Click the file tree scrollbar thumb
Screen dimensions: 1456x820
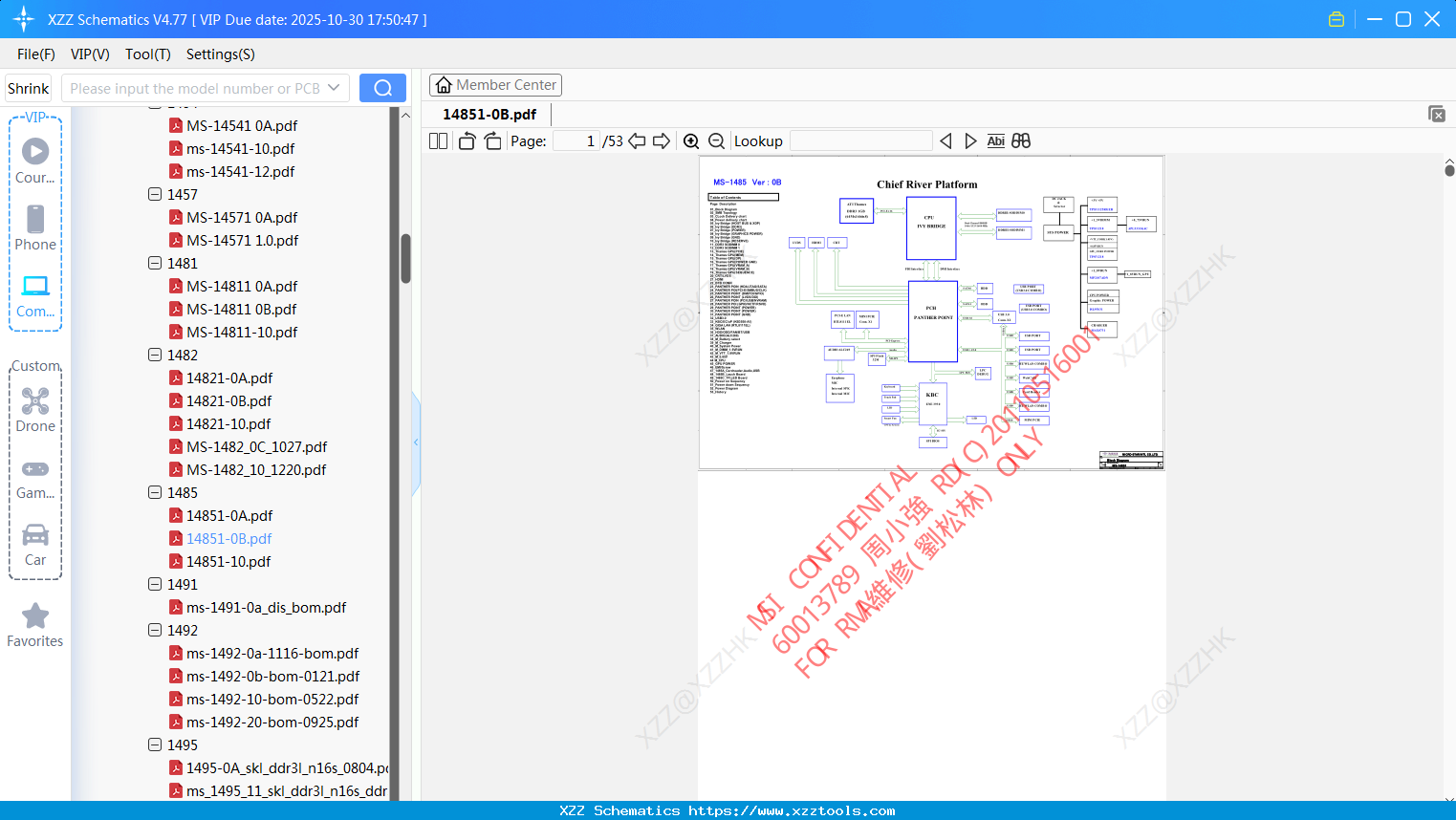[x=405, y=259]
